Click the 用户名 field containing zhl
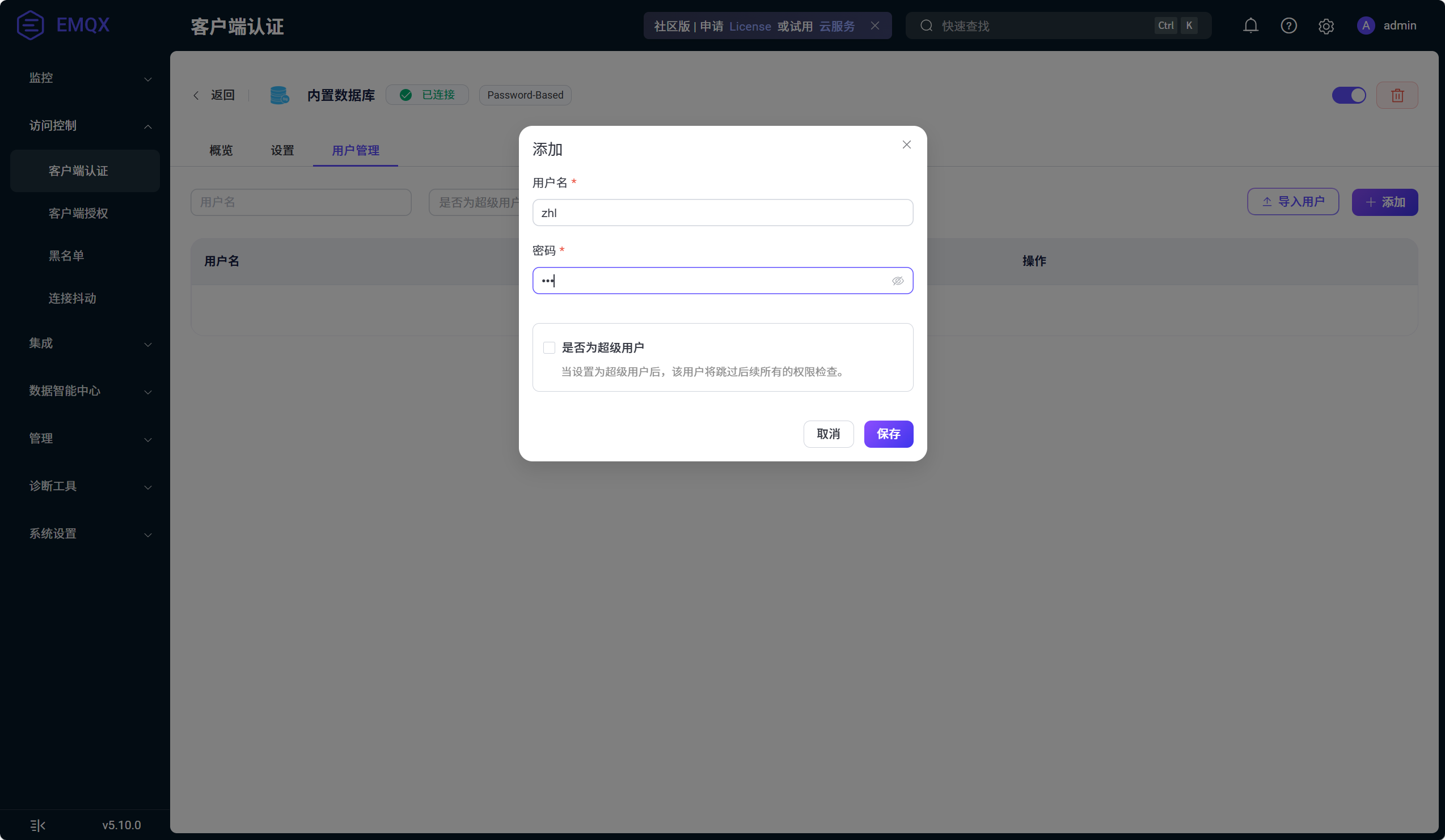 pos(722,213)
